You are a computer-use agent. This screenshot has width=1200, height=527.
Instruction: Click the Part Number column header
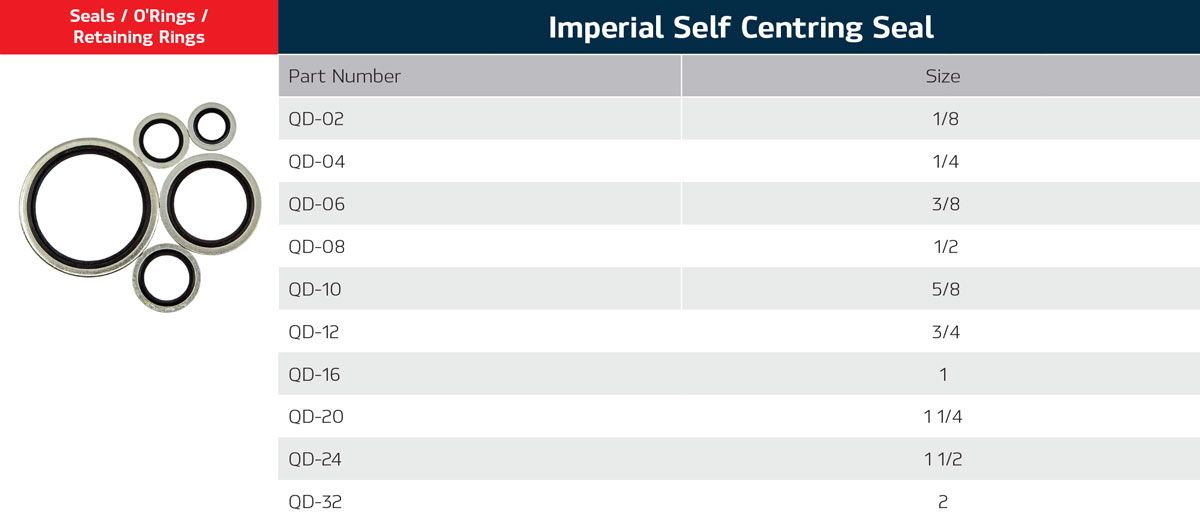point(345,76)
